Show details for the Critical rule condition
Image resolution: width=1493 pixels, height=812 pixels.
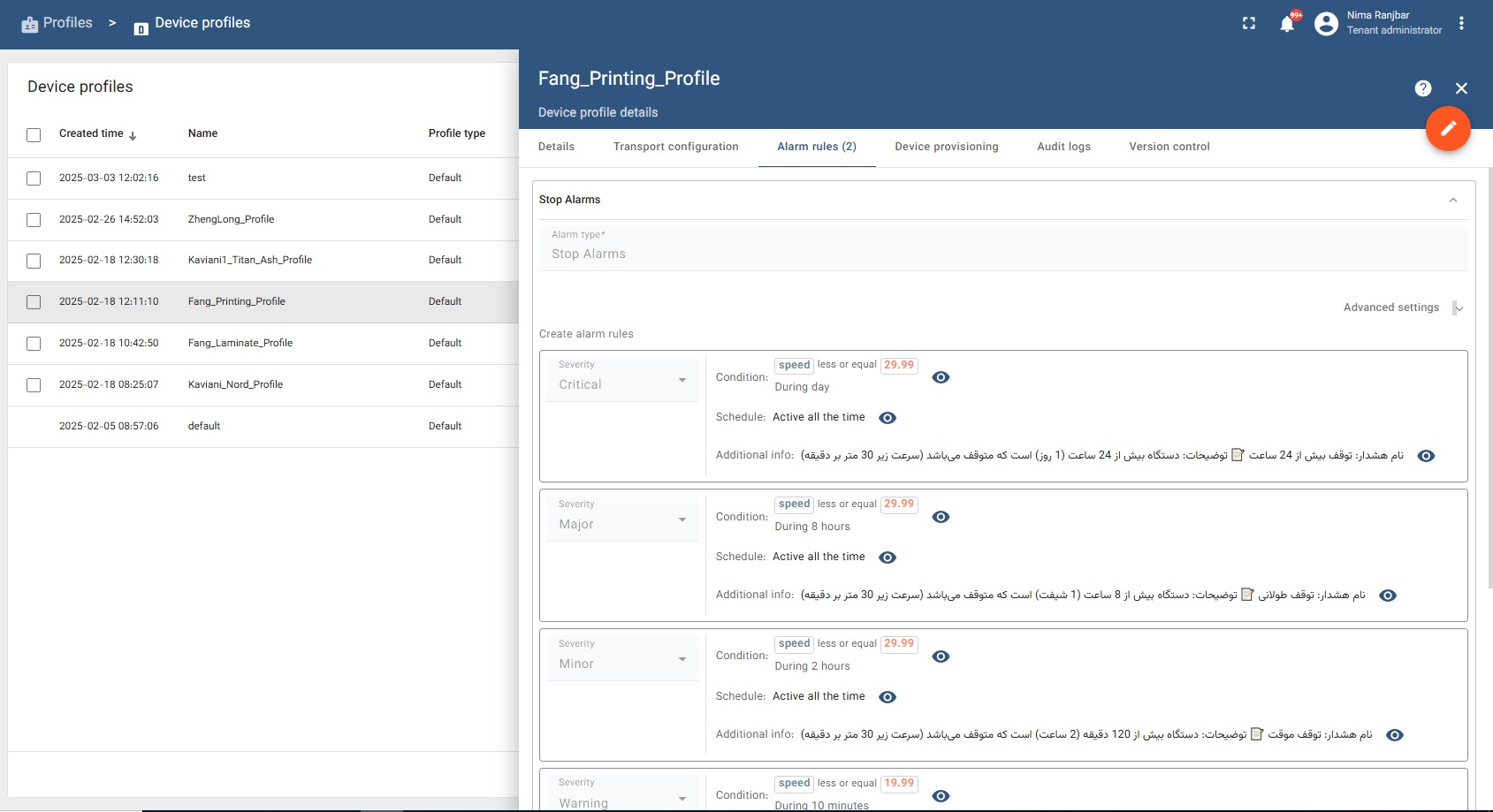(941, 376)
